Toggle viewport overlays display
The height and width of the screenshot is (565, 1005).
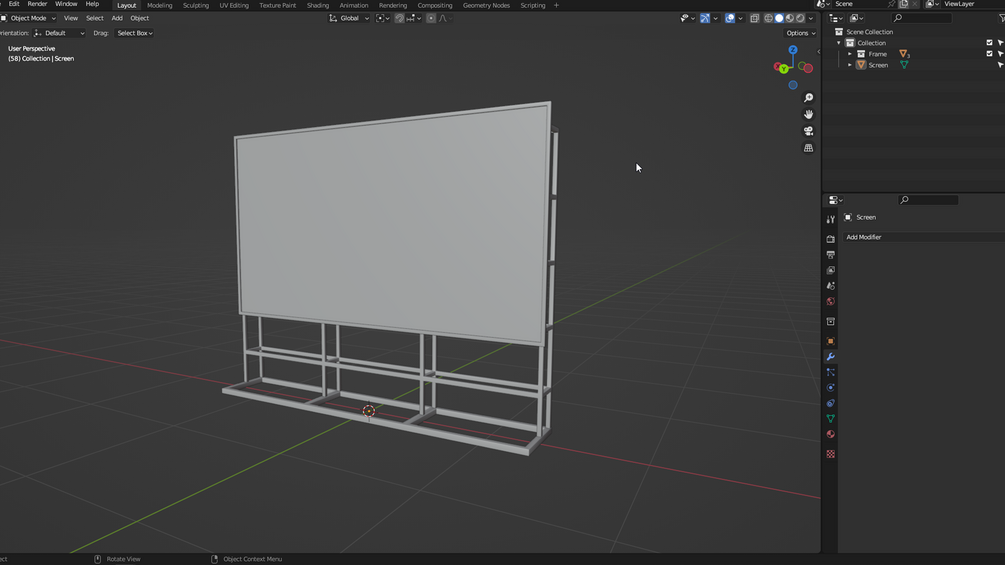click(729, 18)
